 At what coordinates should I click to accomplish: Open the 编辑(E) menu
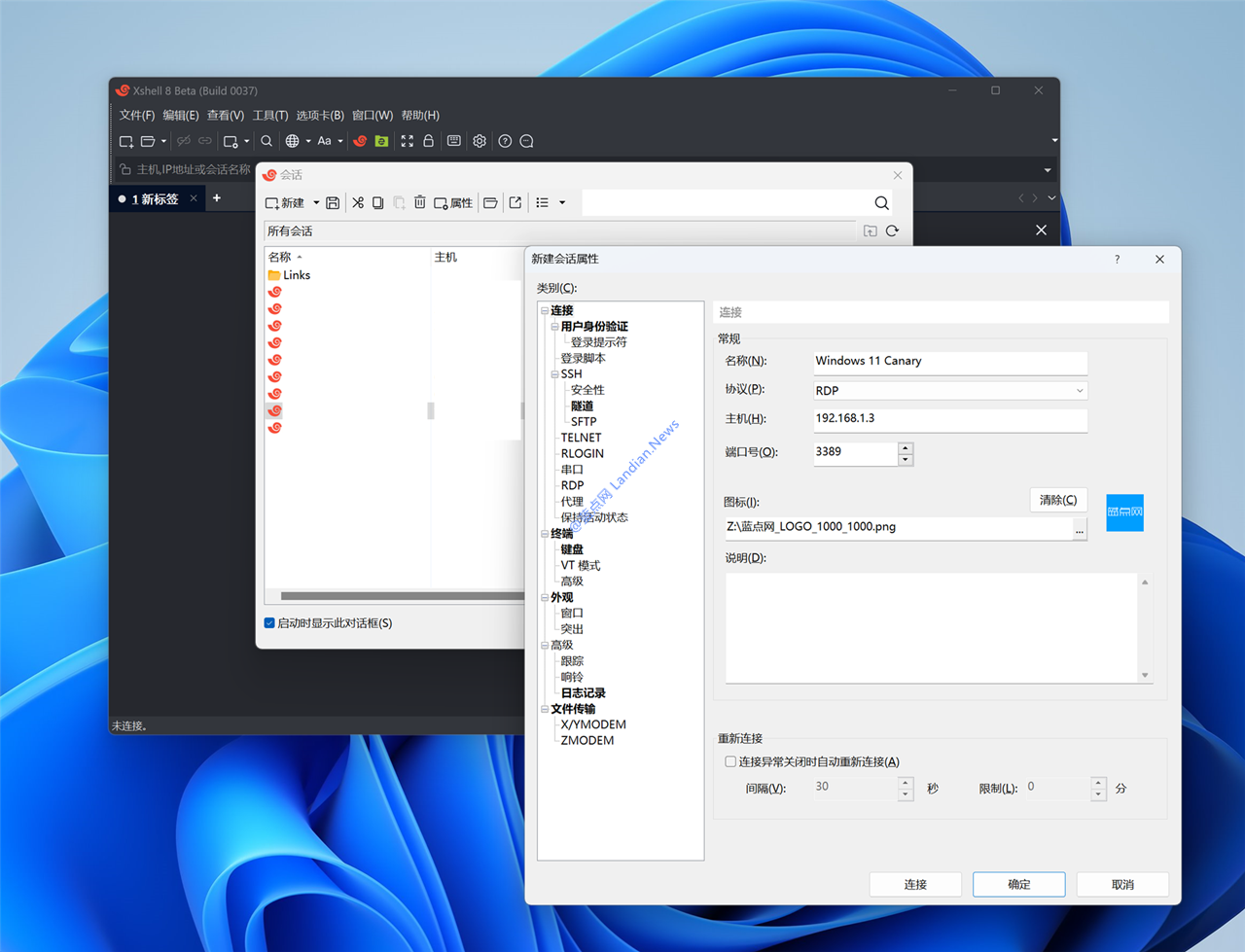pyautogui.click(x=180, y=115)
